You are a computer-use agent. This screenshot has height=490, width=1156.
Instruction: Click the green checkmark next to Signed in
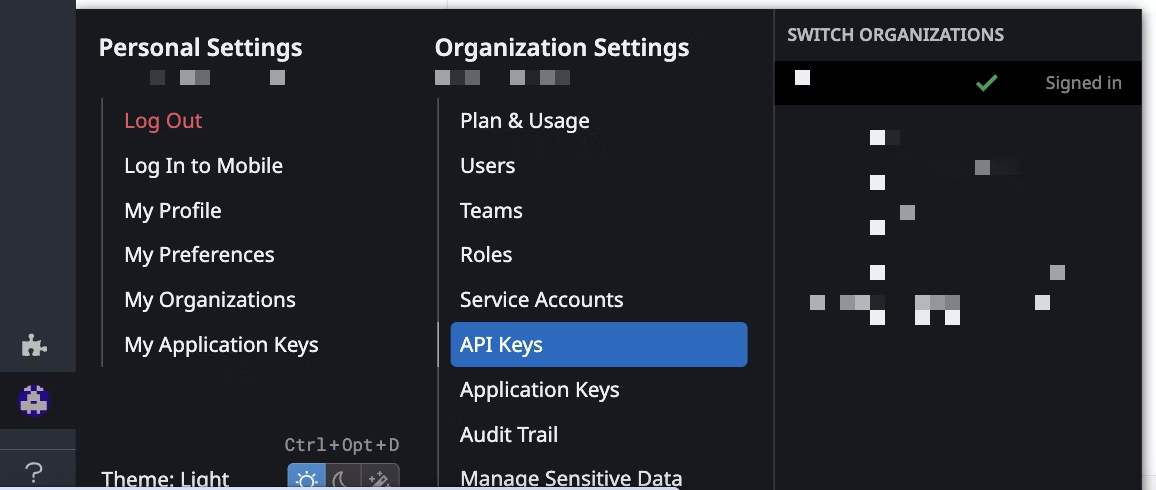coord(987,83)
